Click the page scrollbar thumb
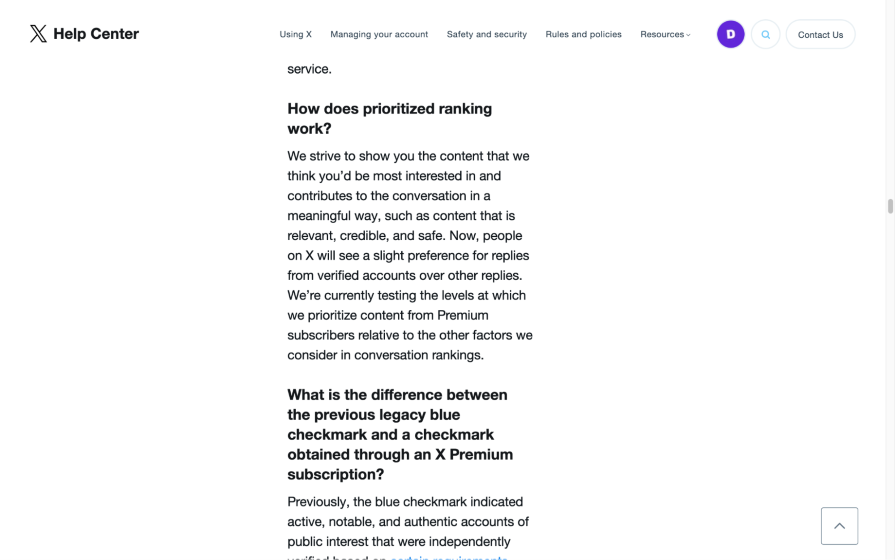 pos(890,206)
